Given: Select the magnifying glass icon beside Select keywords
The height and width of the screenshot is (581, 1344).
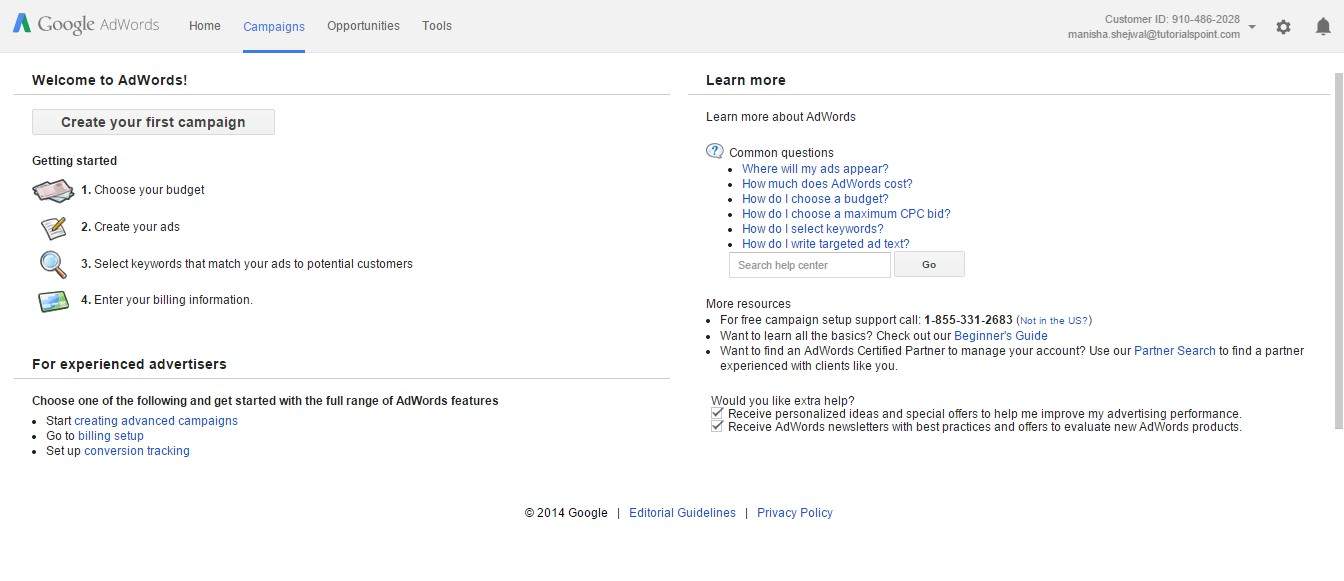Looking at the screenshot, I should click(53, 264).
